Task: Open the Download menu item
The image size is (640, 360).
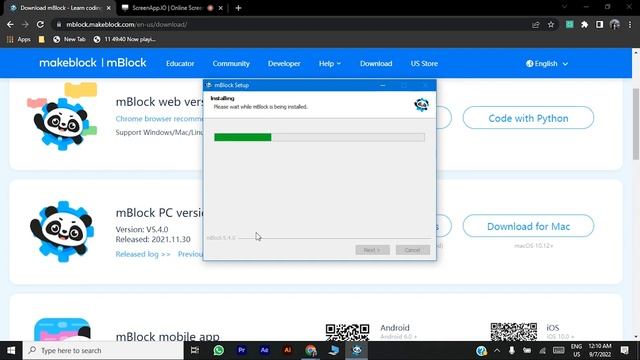Action: 376,64
